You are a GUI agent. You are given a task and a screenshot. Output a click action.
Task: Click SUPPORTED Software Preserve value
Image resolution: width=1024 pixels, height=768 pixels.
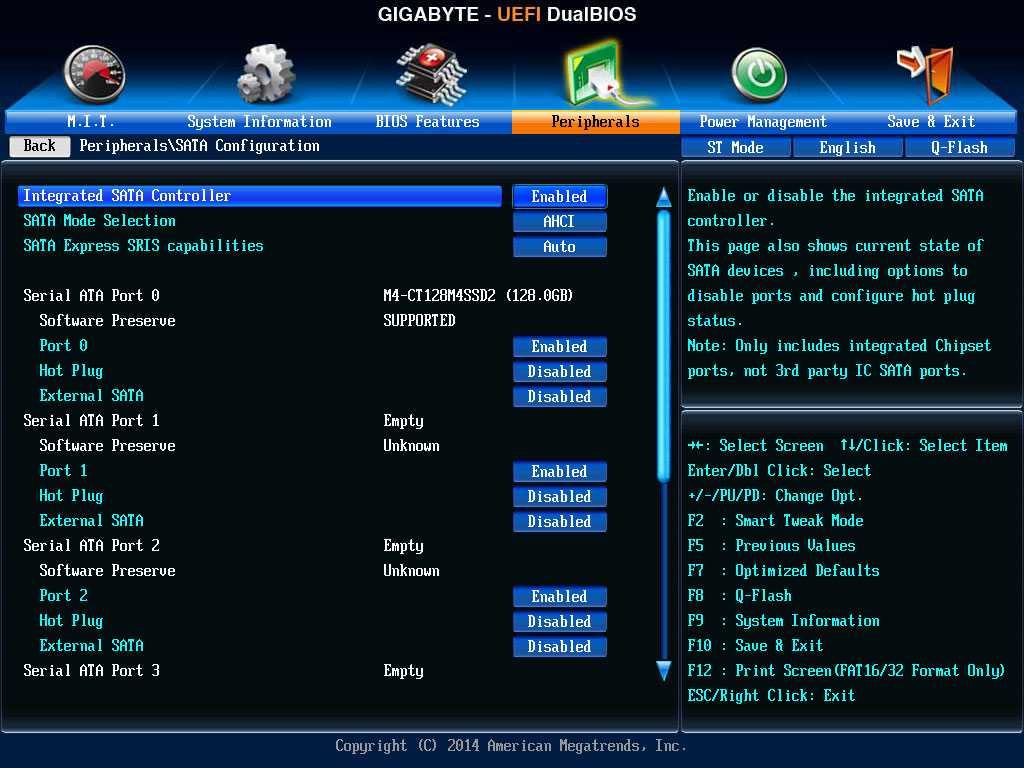pyautogui.click(x=419, y=321)
